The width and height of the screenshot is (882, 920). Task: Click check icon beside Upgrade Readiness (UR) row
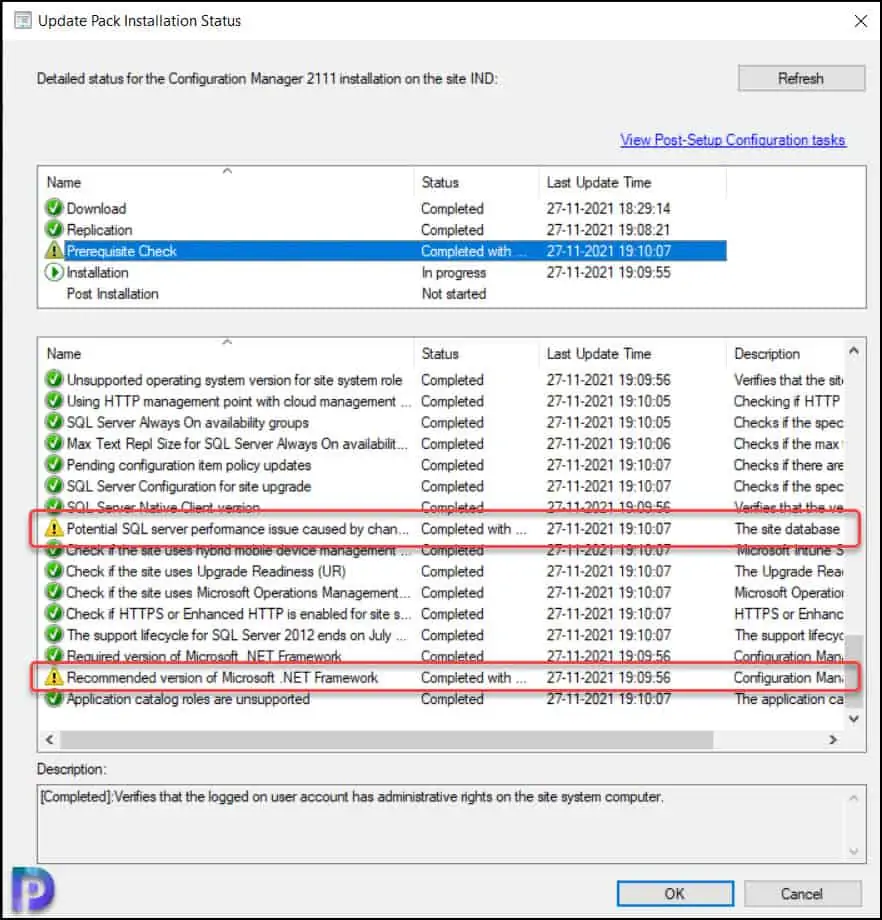pos(54,571)
